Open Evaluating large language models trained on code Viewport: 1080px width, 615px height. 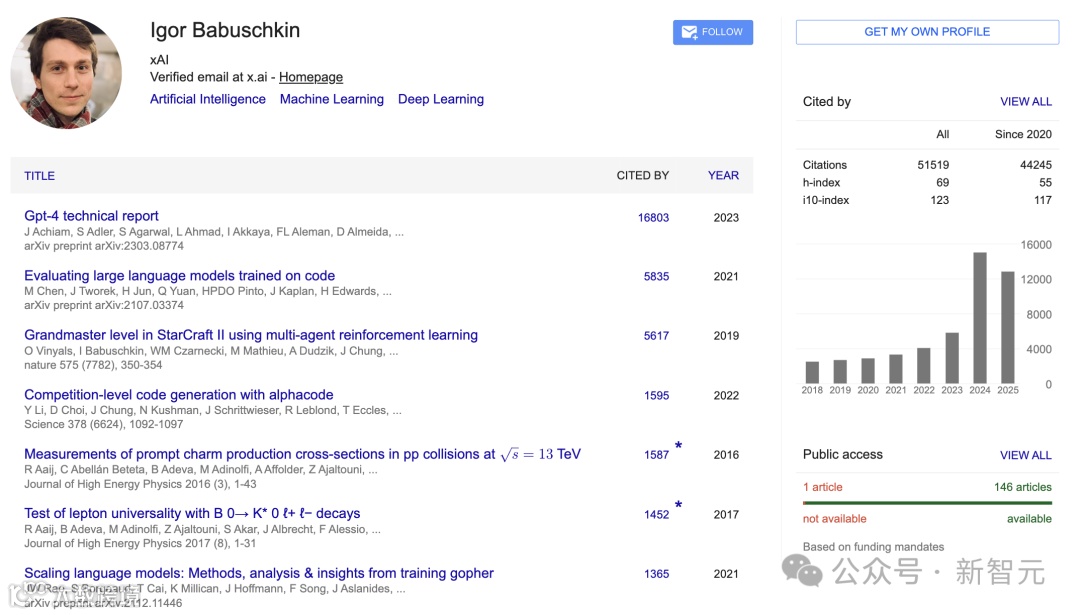179,275
